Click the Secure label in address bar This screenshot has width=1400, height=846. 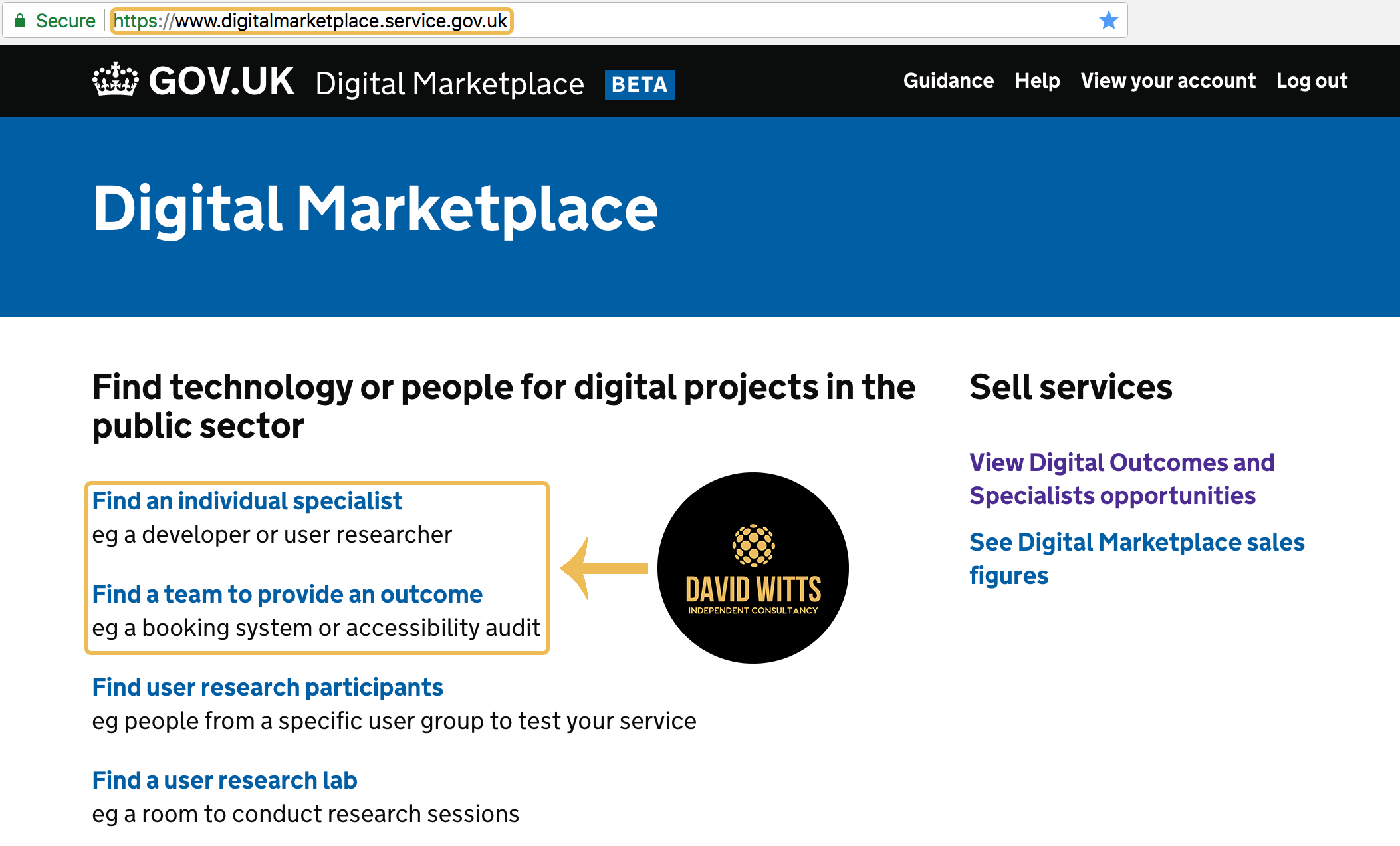(x=65, y=21)
